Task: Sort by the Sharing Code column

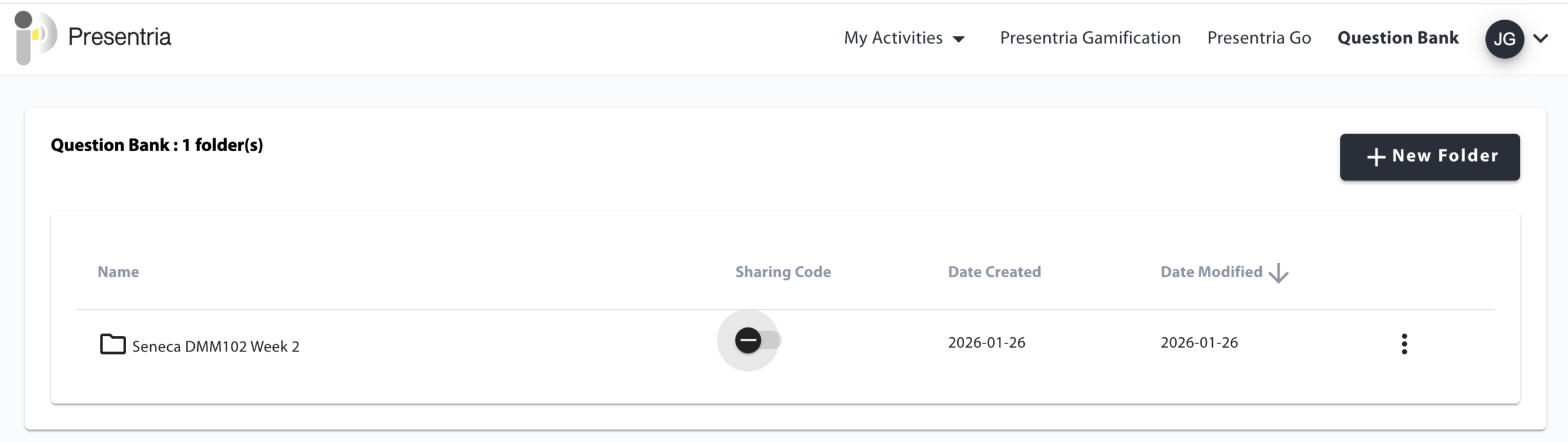Action: (783, 272)
